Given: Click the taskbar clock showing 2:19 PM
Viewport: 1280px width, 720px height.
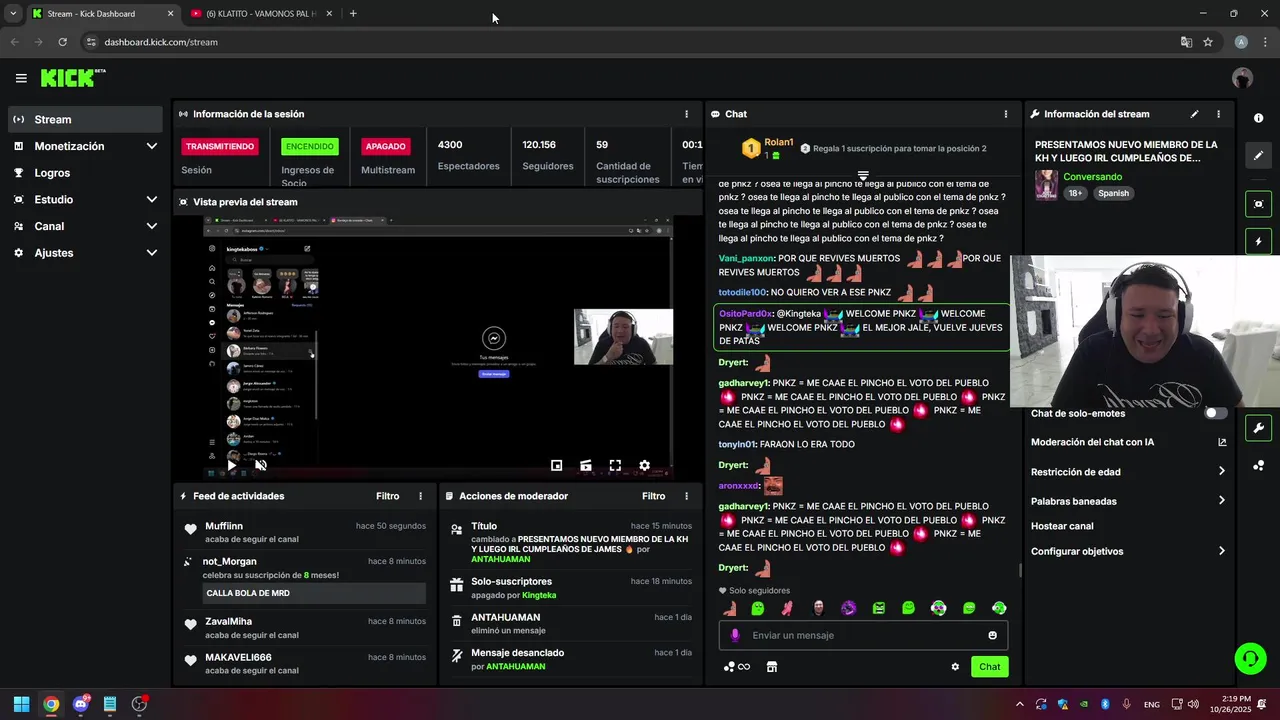Looking at the screenshot, I should point(1229,704).
